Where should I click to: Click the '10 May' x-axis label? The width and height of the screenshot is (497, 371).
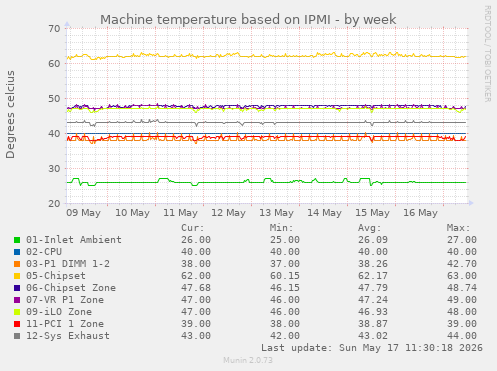132,213
